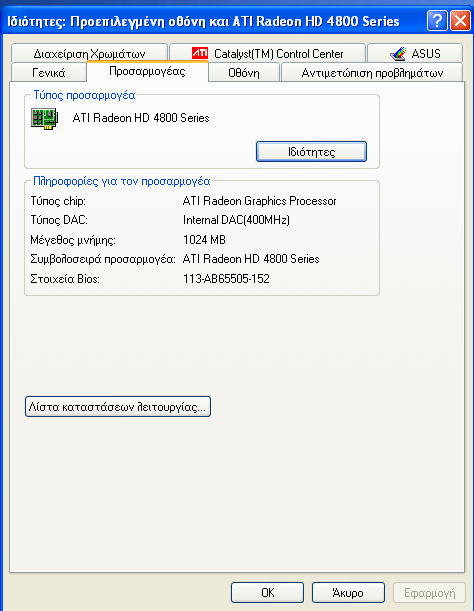Screen dimensions: 474x611
Task: Click the 1024 MB memory size value
Action: point(204,240)
